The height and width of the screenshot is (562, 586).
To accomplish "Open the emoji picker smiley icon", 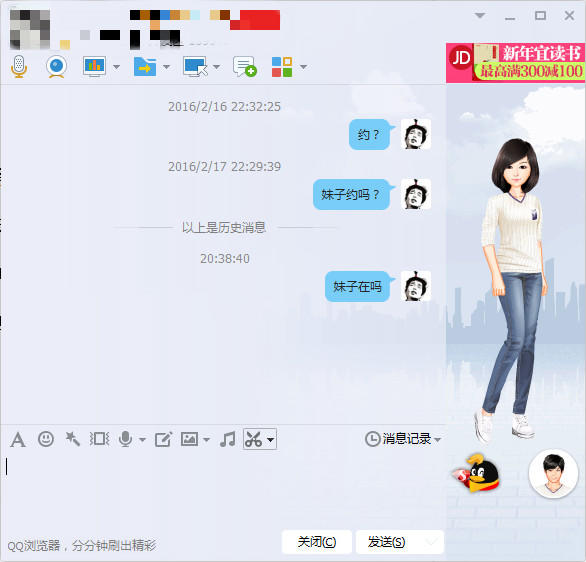I will click(x=46, y=439).
